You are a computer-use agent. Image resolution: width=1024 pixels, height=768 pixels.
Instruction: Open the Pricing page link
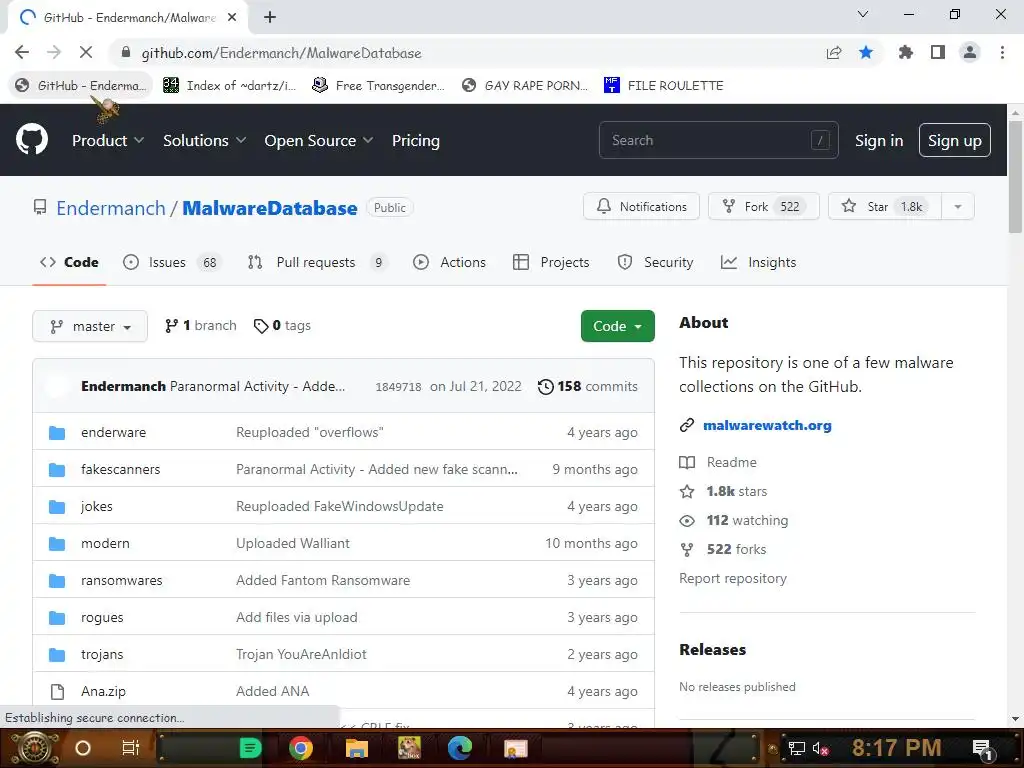coord(416,140)
